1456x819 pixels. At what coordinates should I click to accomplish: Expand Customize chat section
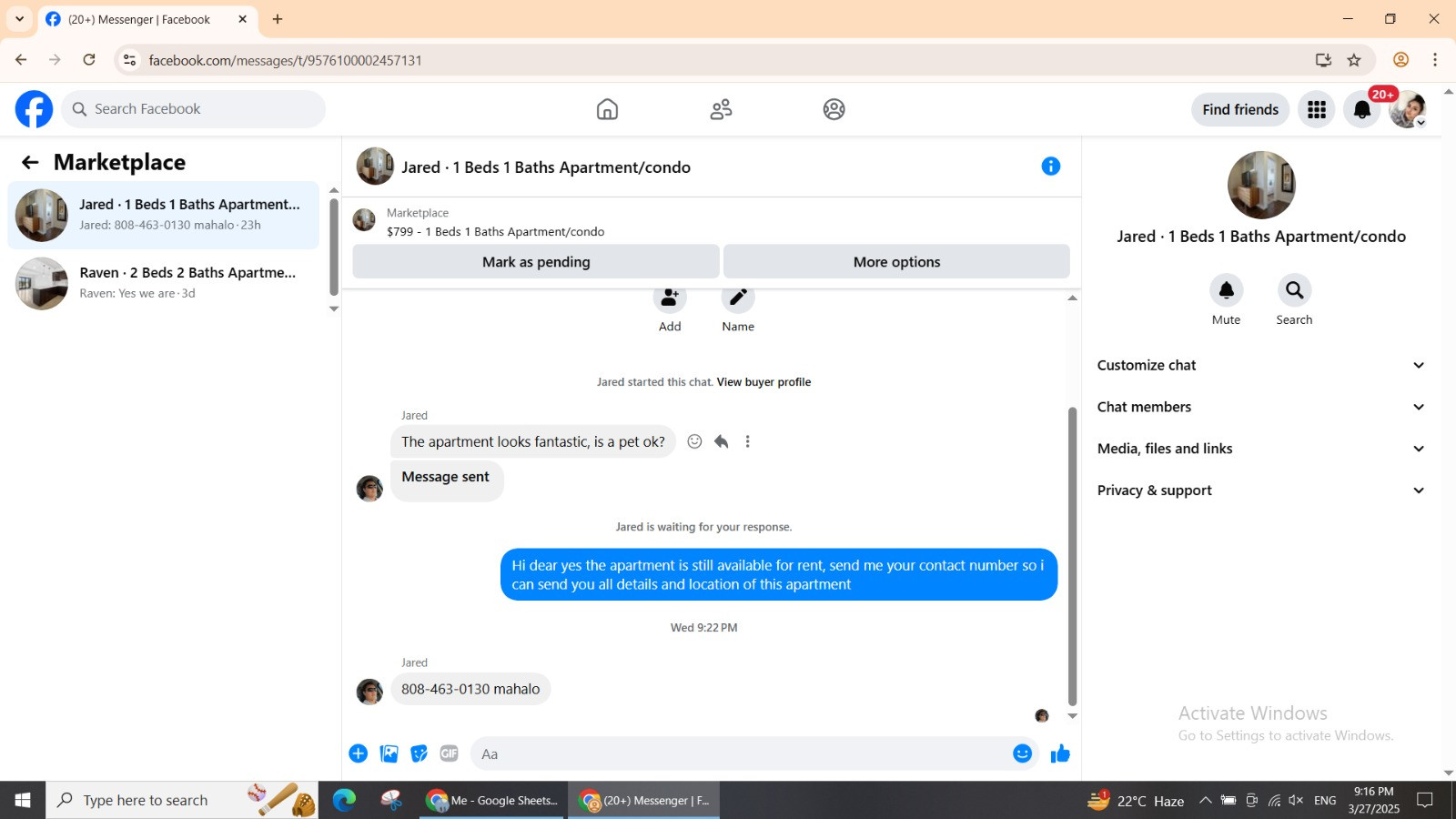(1260, 365)
